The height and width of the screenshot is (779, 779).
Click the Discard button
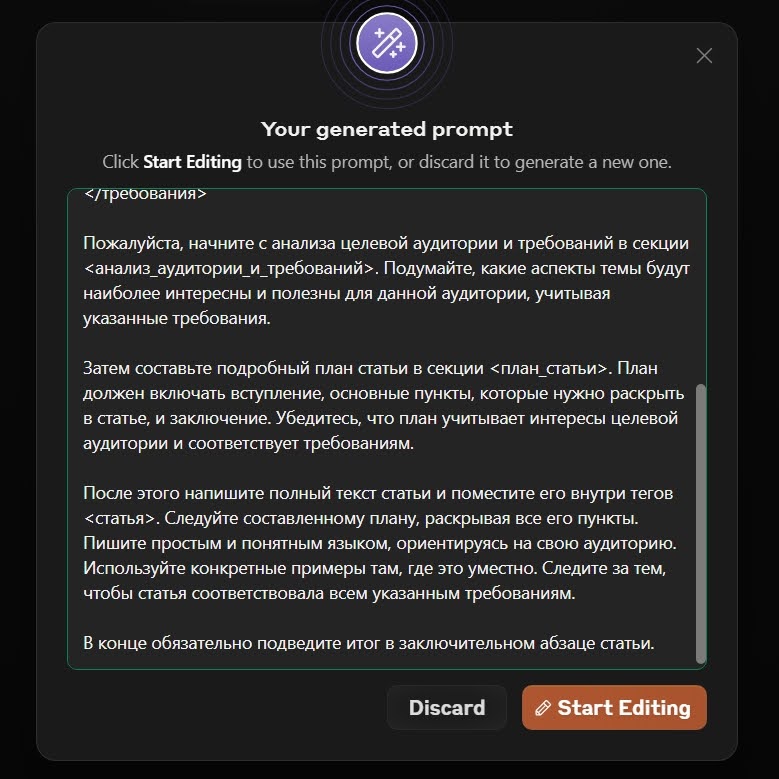(x=447, y=707)
